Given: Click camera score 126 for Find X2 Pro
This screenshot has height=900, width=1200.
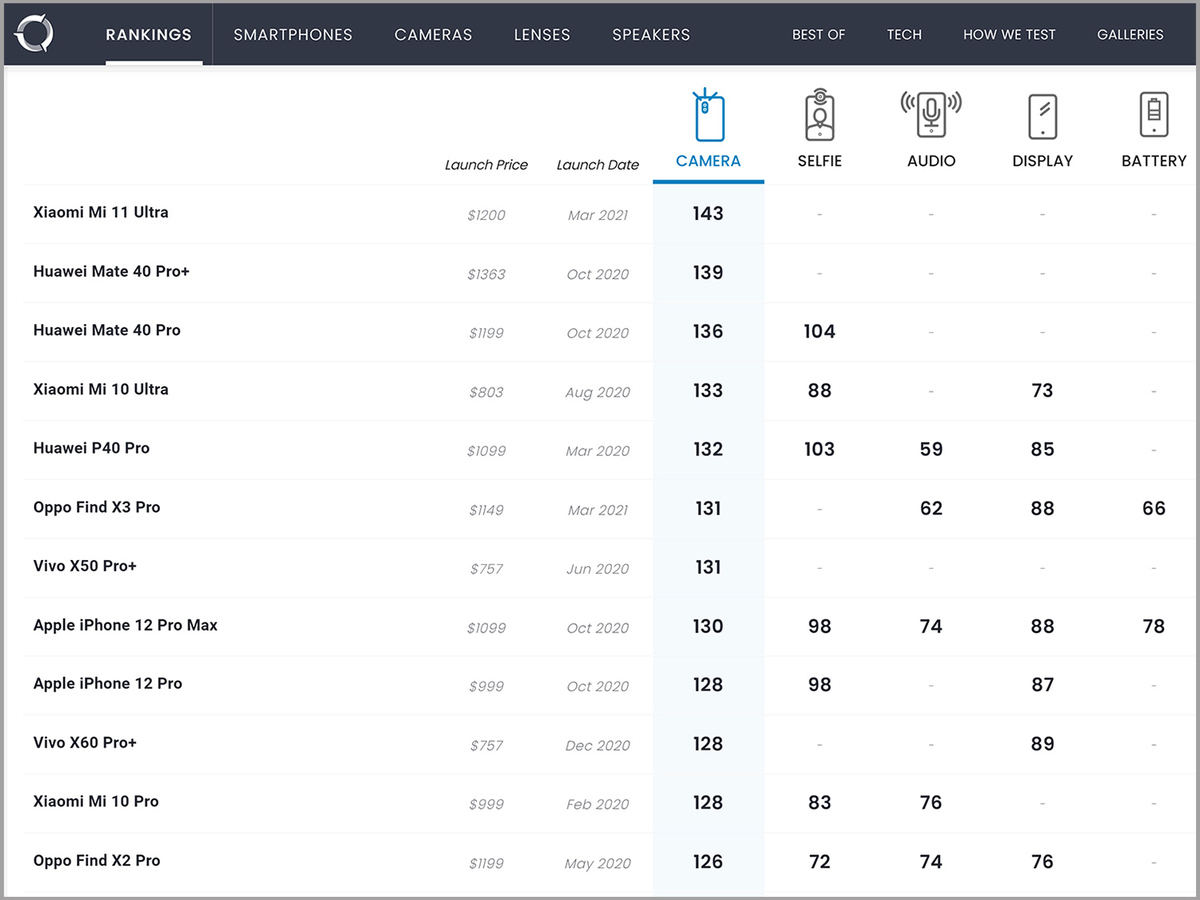Looking at the screenshot, I should pos(708,862).
